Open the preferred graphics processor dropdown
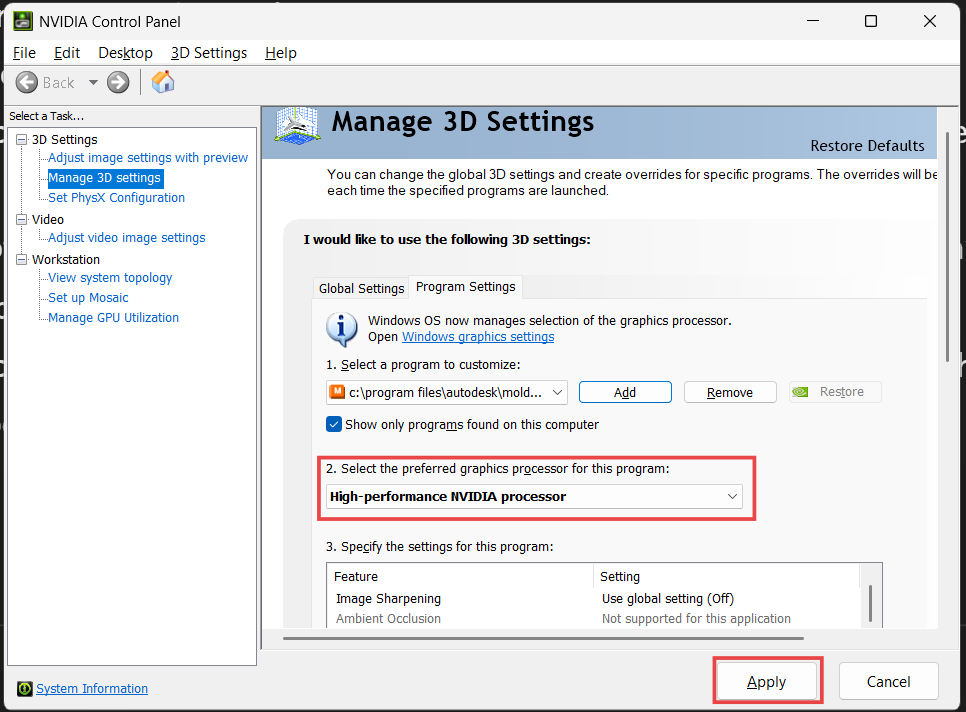Viewport: 966px width, 712px height. pos(534,496)
